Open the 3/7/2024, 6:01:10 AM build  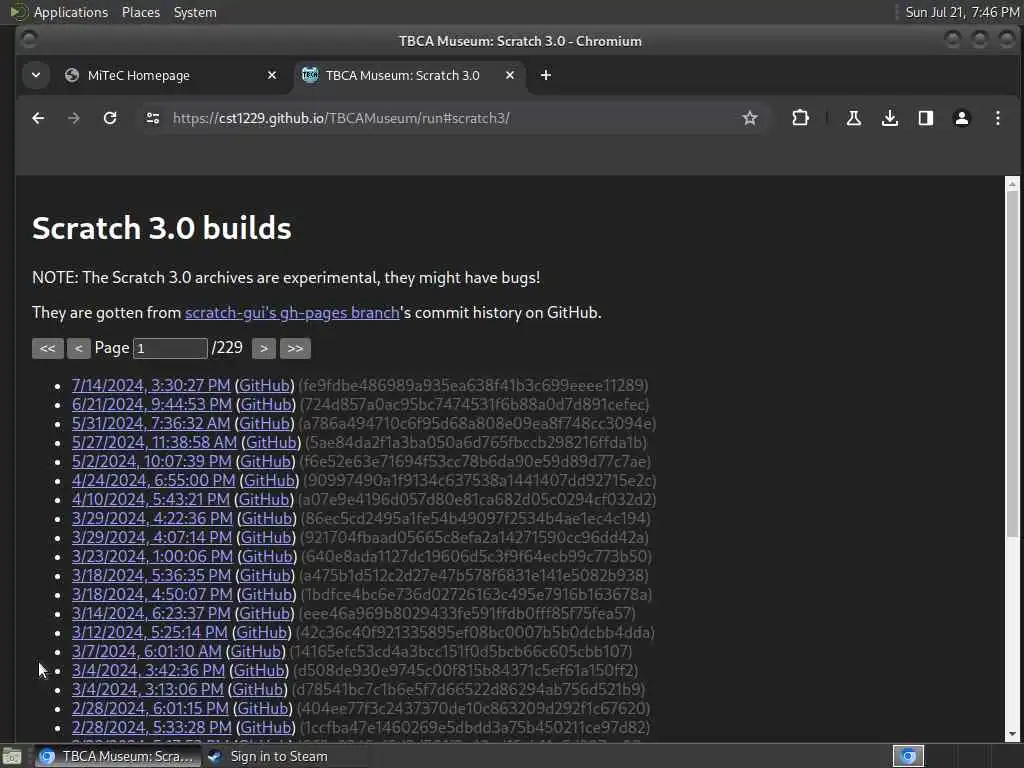click(x=146, y=650)
